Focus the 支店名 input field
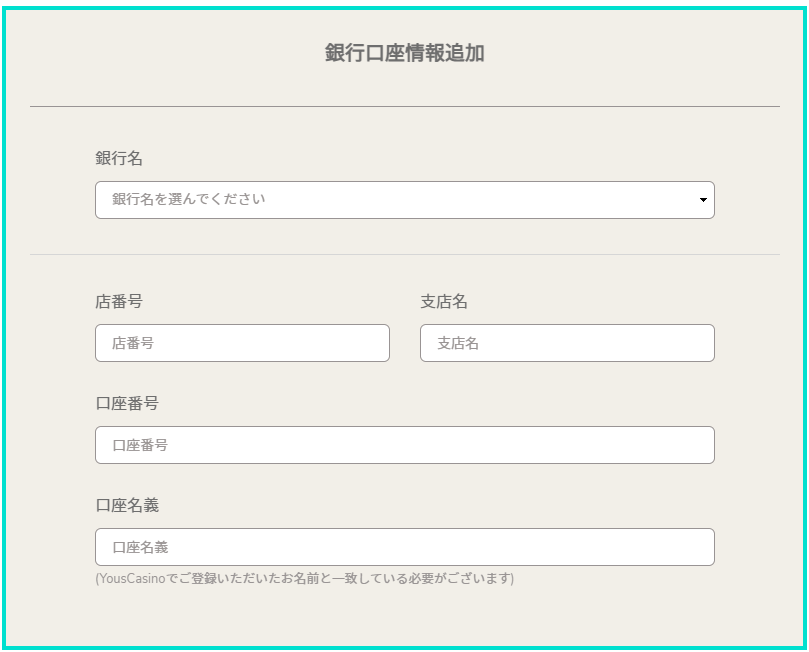Screen dimensions: 809x652 [x=567, y=343]
